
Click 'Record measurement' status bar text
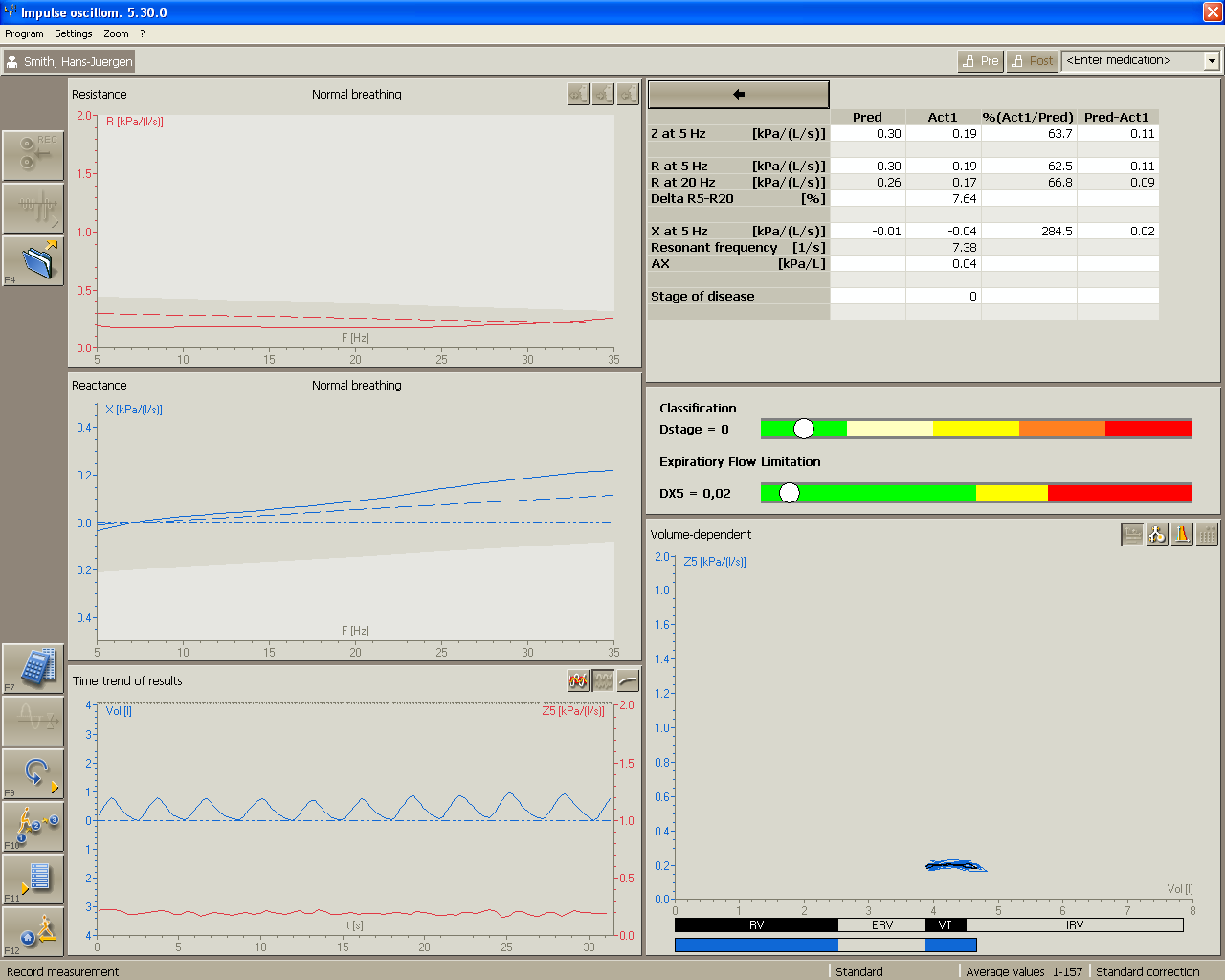click(x=63, y=971)
